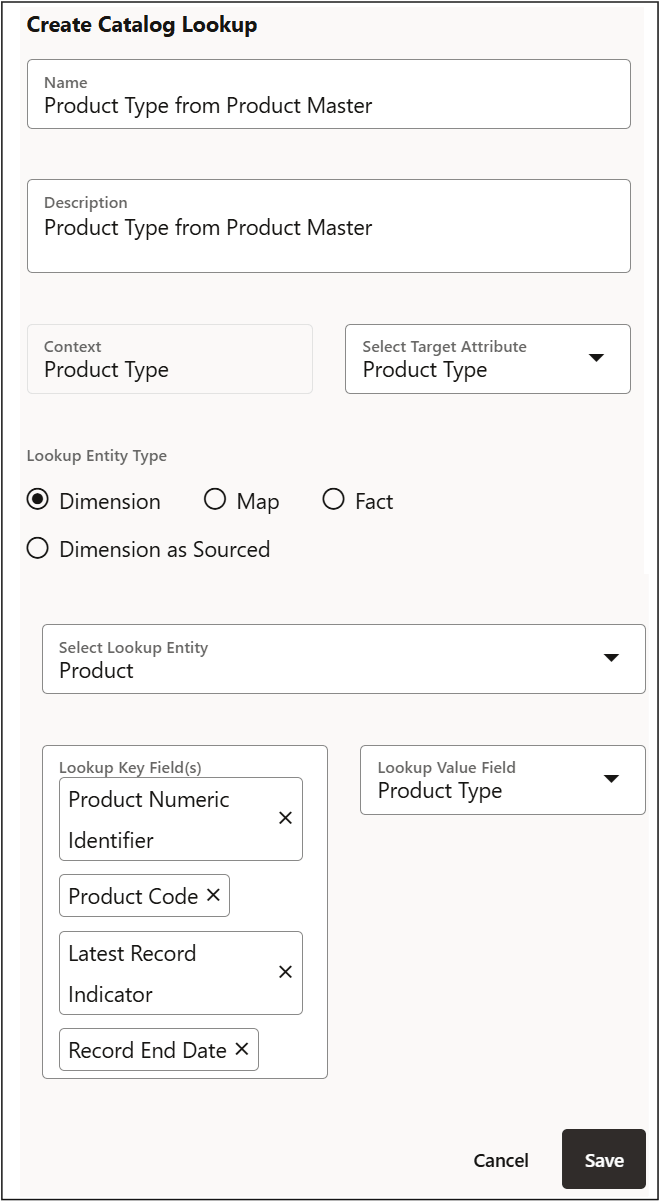
Task: Select the Dimension radio button
Action: (x=38, y=500)
